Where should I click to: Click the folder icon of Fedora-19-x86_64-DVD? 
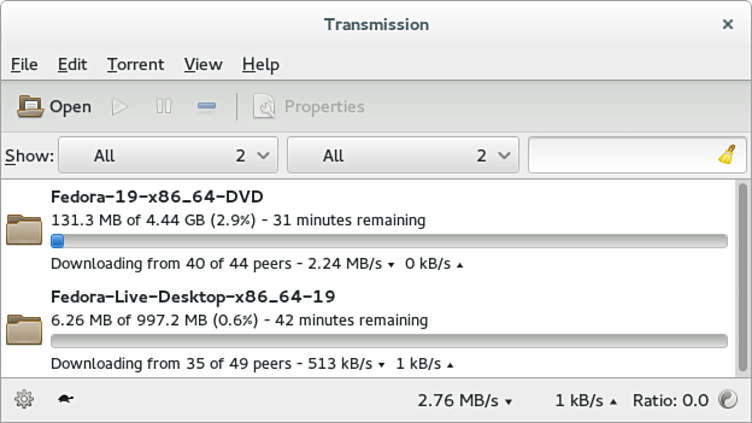click(23, 229)
